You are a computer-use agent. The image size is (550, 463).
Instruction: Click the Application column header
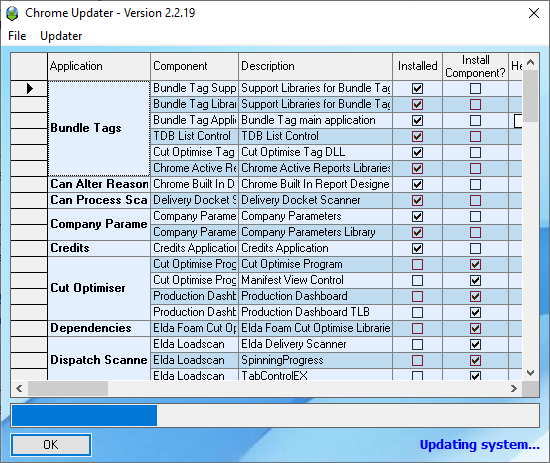tap(99, 66)
